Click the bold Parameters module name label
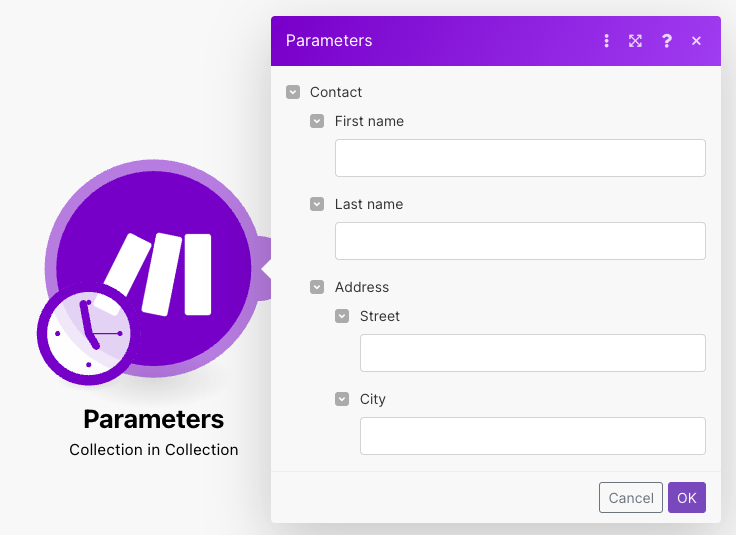 [154, 419]
